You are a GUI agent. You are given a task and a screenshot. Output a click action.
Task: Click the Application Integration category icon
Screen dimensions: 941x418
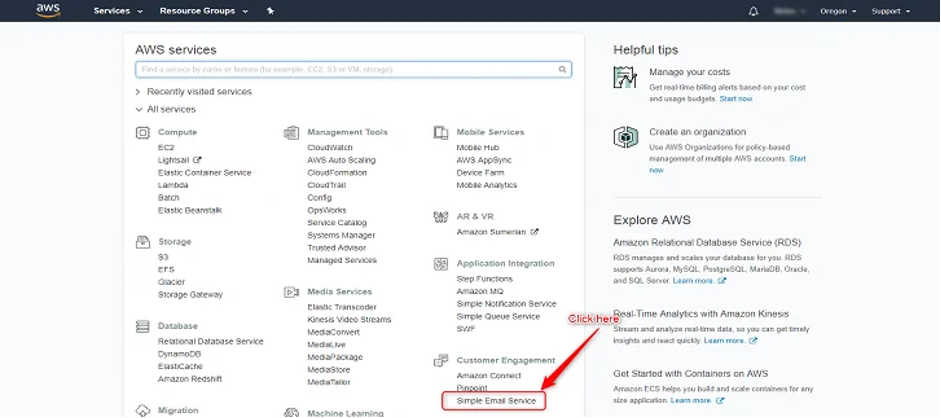tap(441, 264)
